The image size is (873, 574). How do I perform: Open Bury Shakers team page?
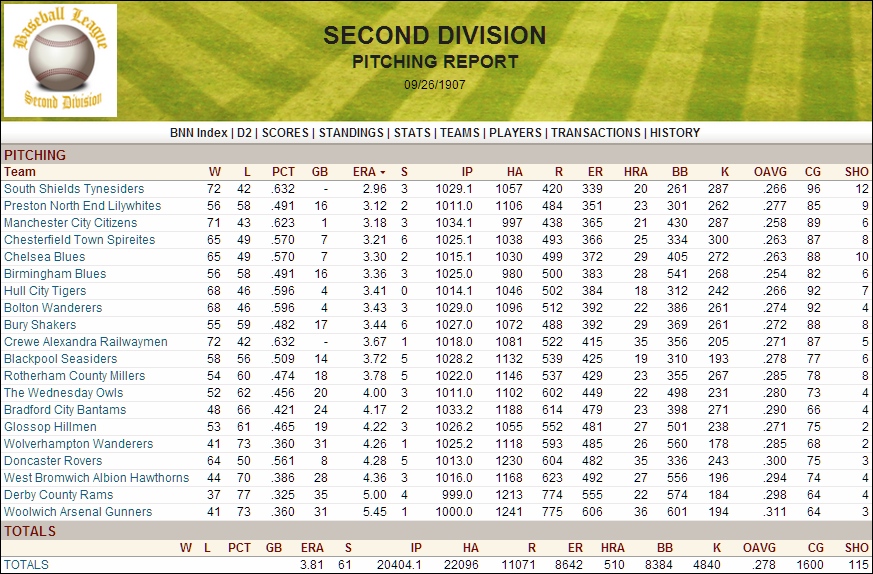click(x=40, y=325)
